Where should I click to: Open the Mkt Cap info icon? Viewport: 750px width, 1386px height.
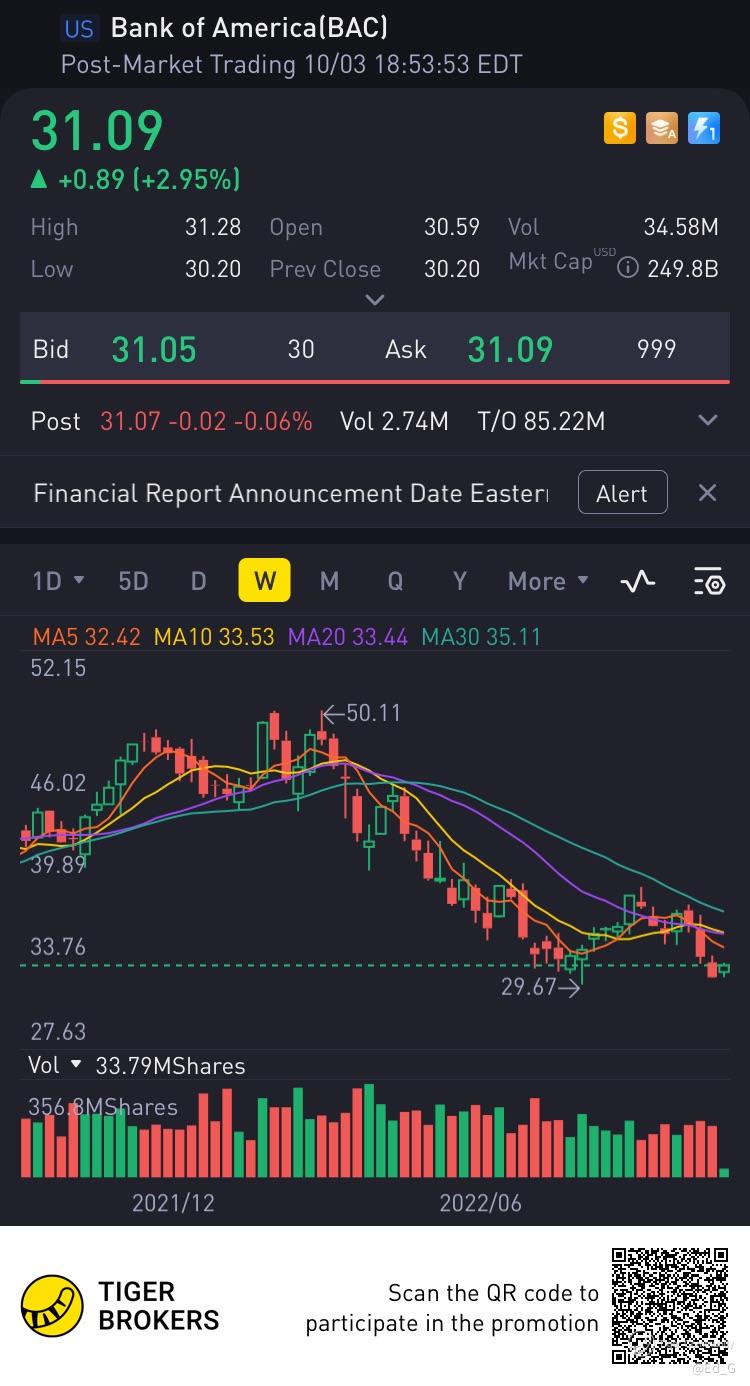coord(628,268)
